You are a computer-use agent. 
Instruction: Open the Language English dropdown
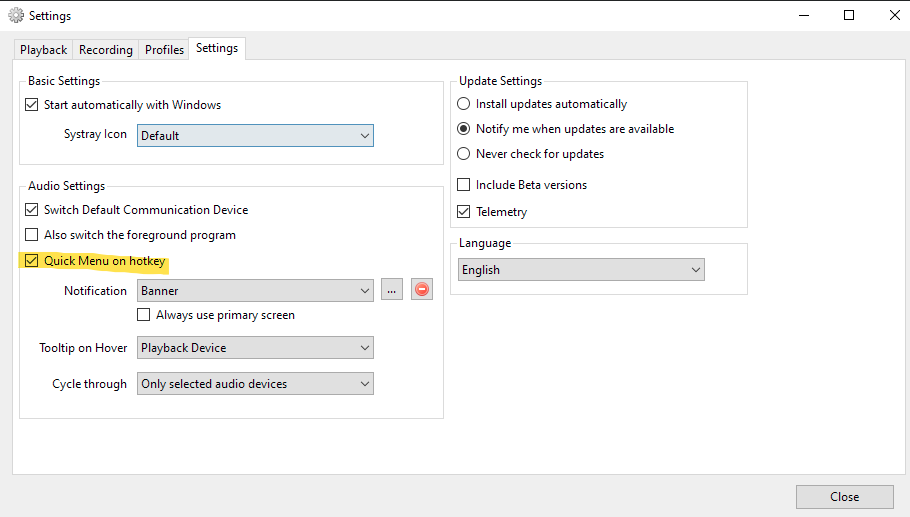coord(581,270)
